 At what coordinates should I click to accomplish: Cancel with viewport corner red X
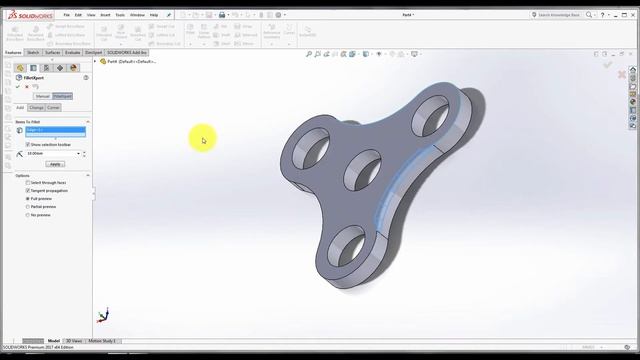(622, 74)
